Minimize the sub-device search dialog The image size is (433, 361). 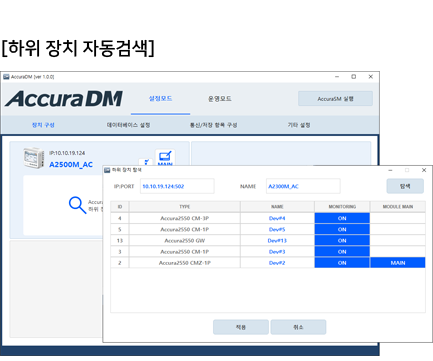[x=390, y=170]
